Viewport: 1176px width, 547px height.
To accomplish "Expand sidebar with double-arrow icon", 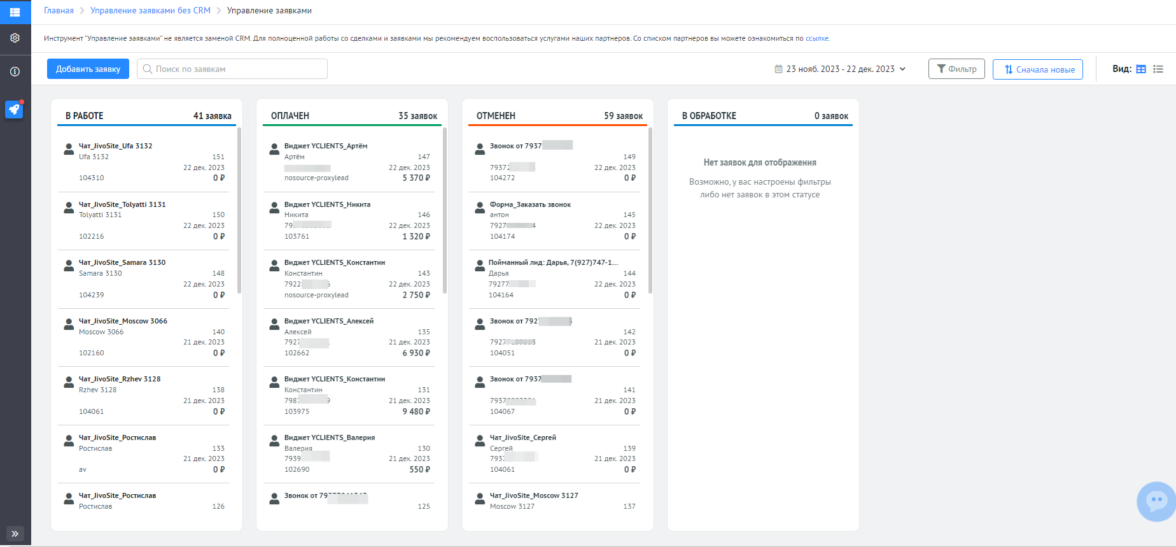I will (x=15, y=534).
